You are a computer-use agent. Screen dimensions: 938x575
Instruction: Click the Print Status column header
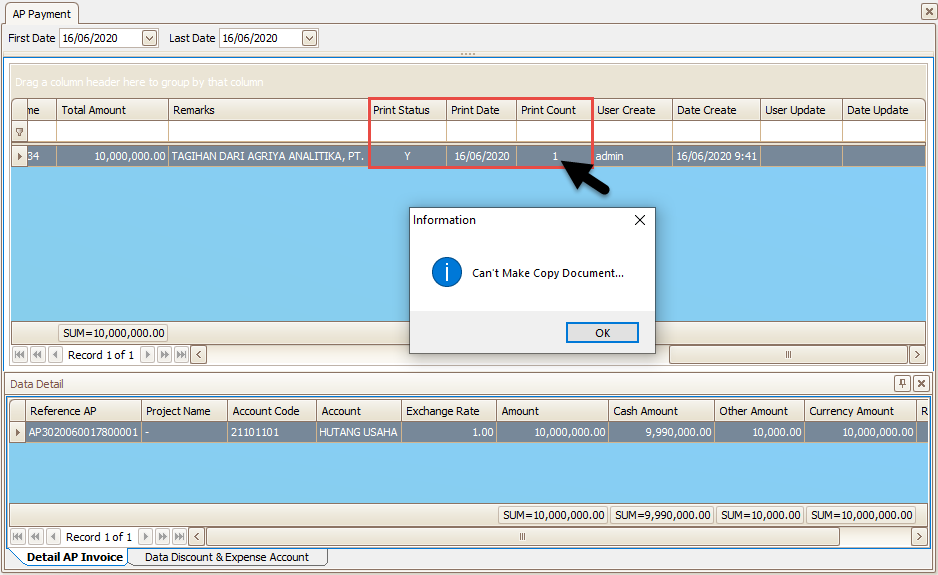click(x=407, y=110)
